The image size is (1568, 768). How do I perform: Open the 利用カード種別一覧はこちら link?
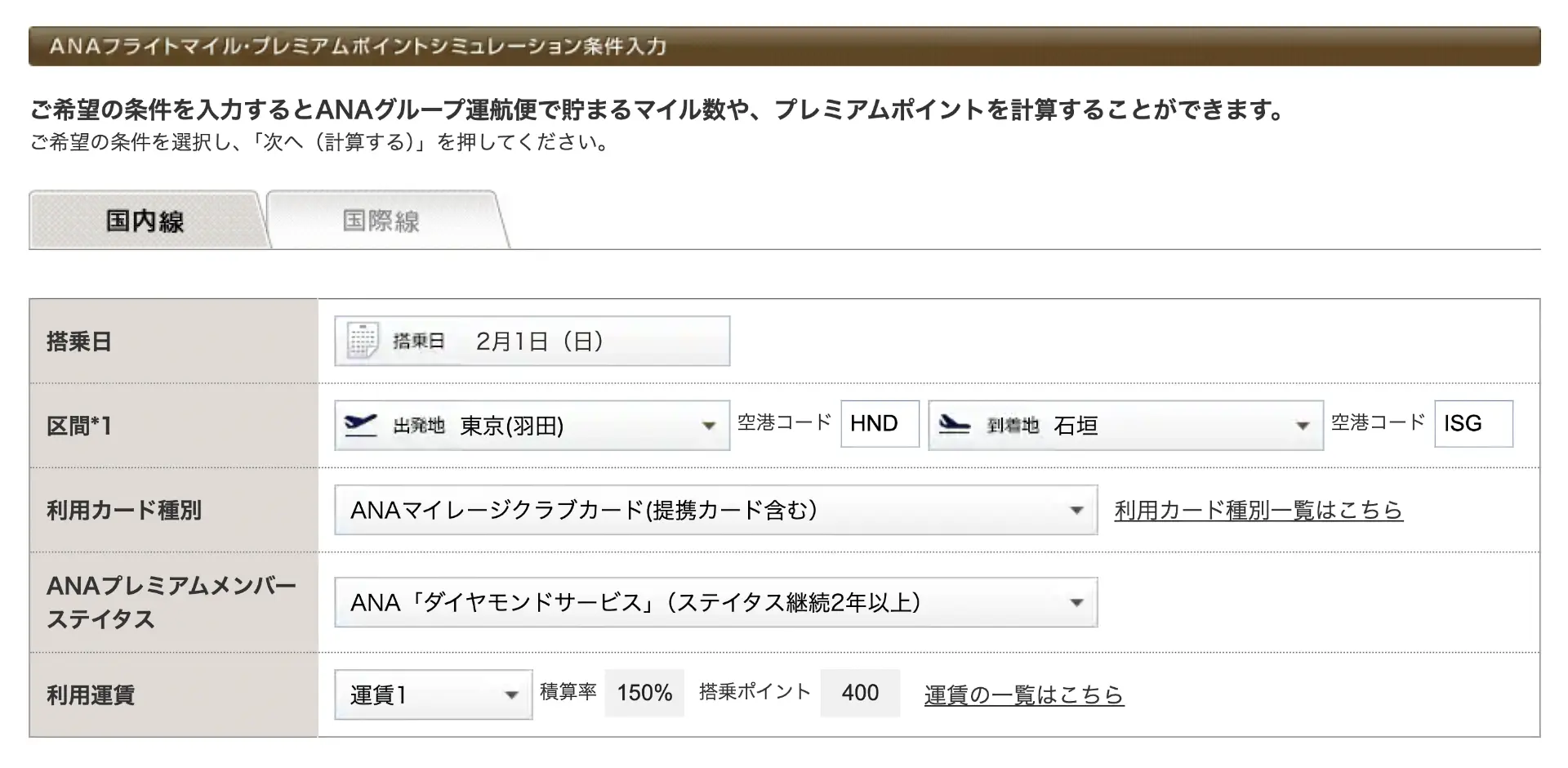point(1258,511)
